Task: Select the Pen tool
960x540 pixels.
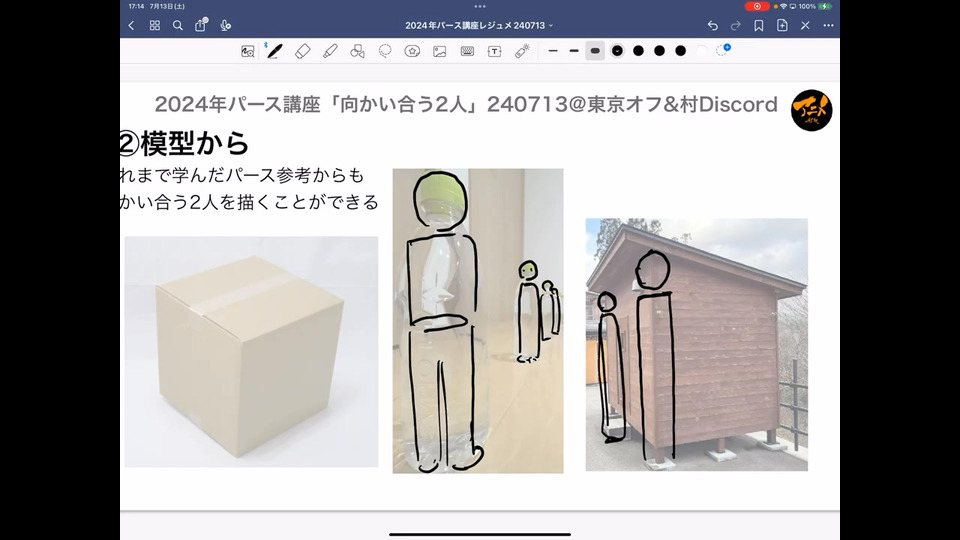Action: 274,51
